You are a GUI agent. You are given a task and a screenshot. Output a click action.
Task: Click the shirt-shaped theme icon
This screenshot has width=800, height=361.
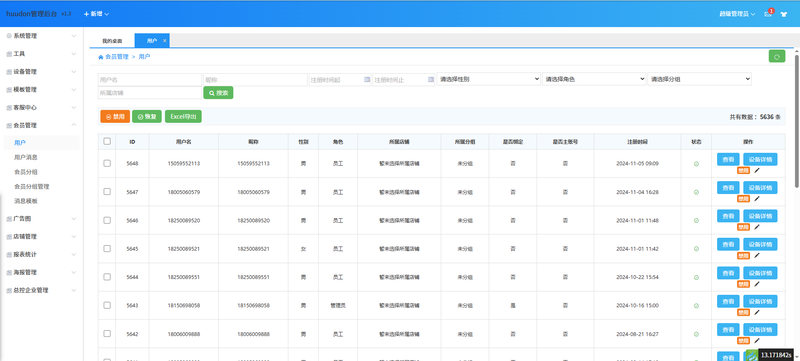(x=784, y=14)
